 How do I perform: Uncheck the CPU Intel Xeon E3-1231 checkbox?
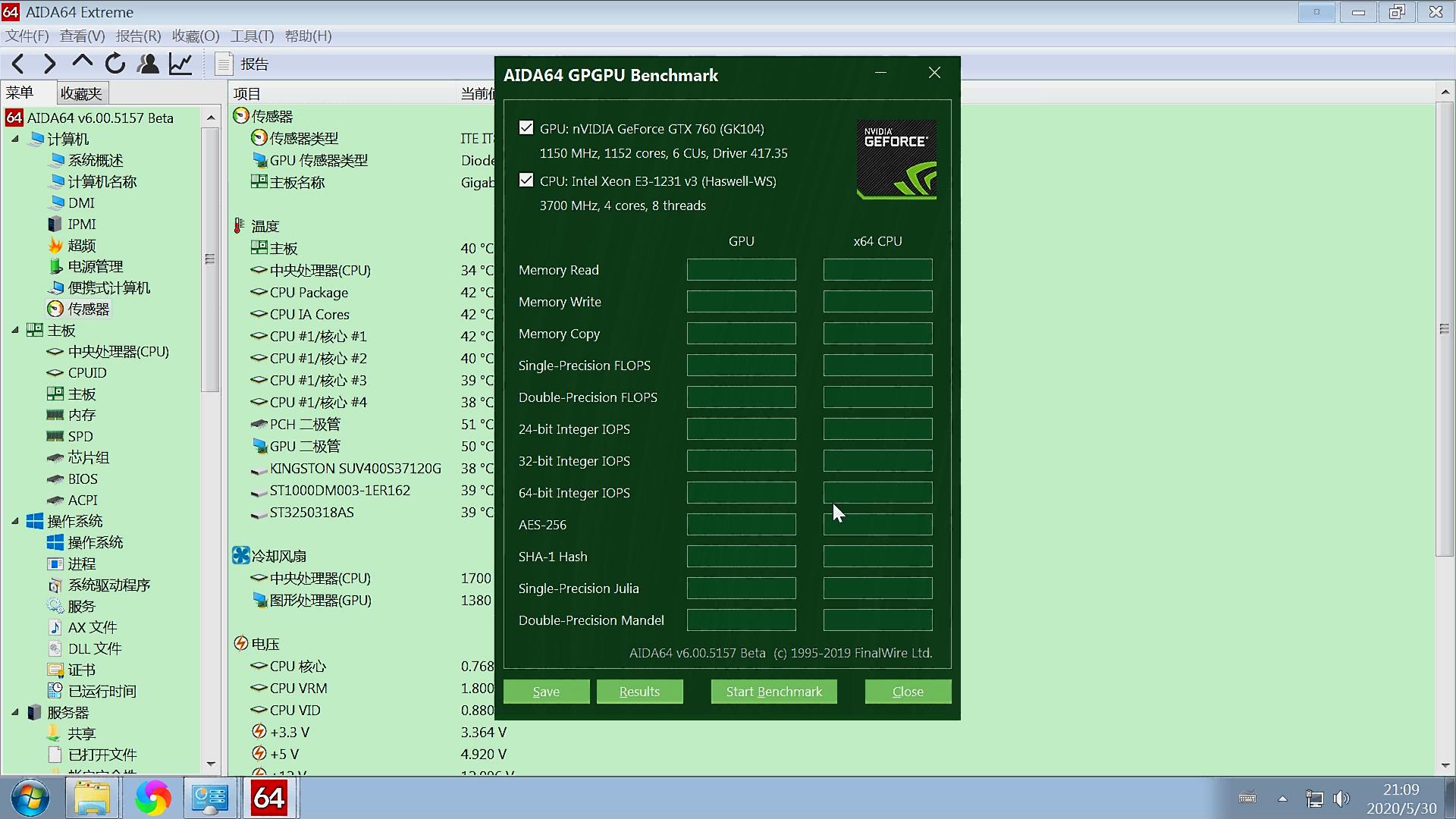pos(526,180)
